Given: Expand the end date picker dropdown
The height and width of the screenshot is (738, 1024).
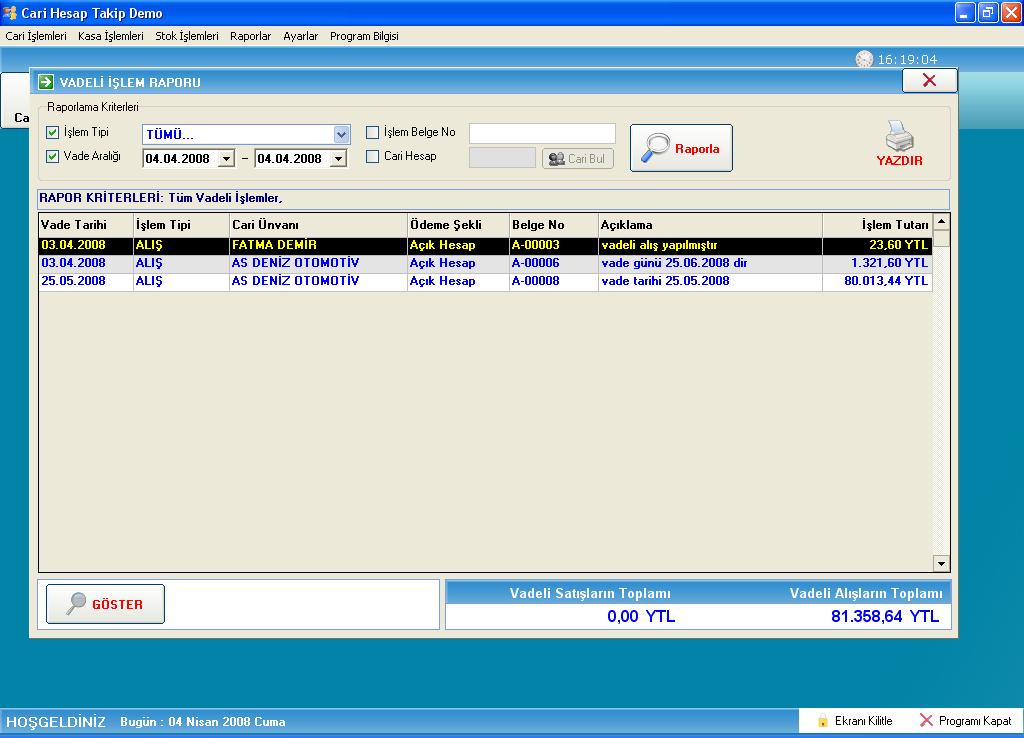Looking at the screenshot, I should tap(338, 158).
